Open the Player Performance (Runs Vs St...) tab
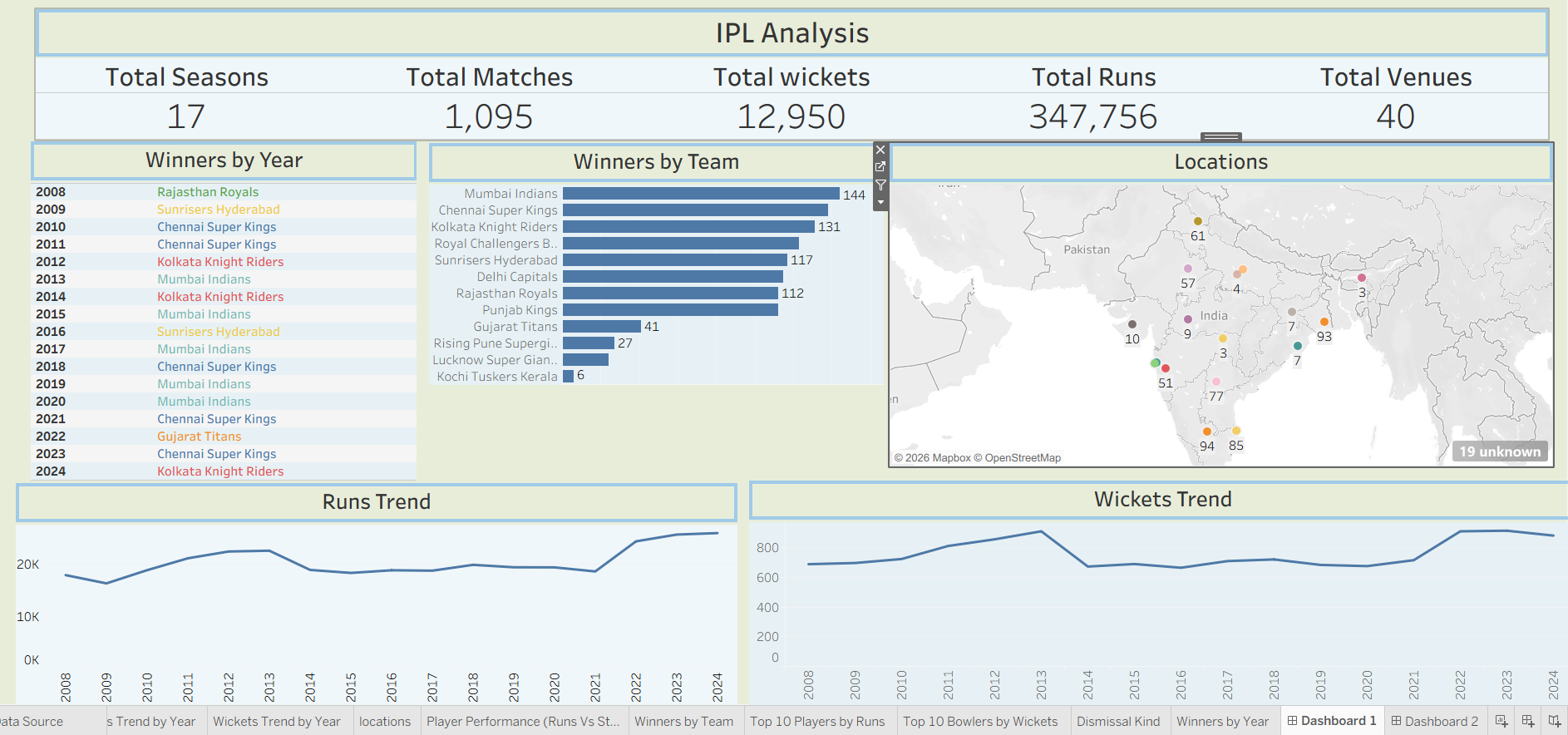Screen dimensions: 1568x735 pos(523,721)
